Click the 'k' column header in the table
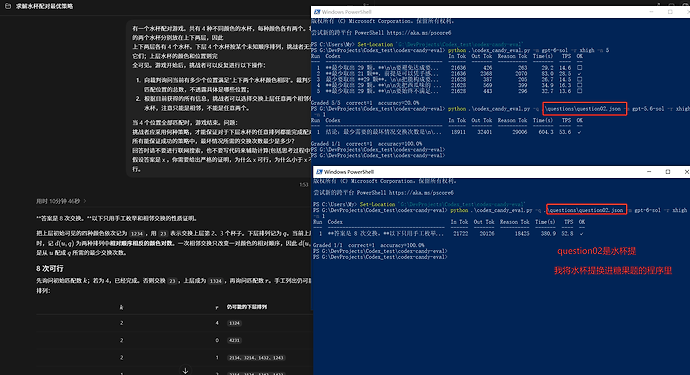Image resolution: width=690 pixels, height=375 pixels. tap(121, 307)
